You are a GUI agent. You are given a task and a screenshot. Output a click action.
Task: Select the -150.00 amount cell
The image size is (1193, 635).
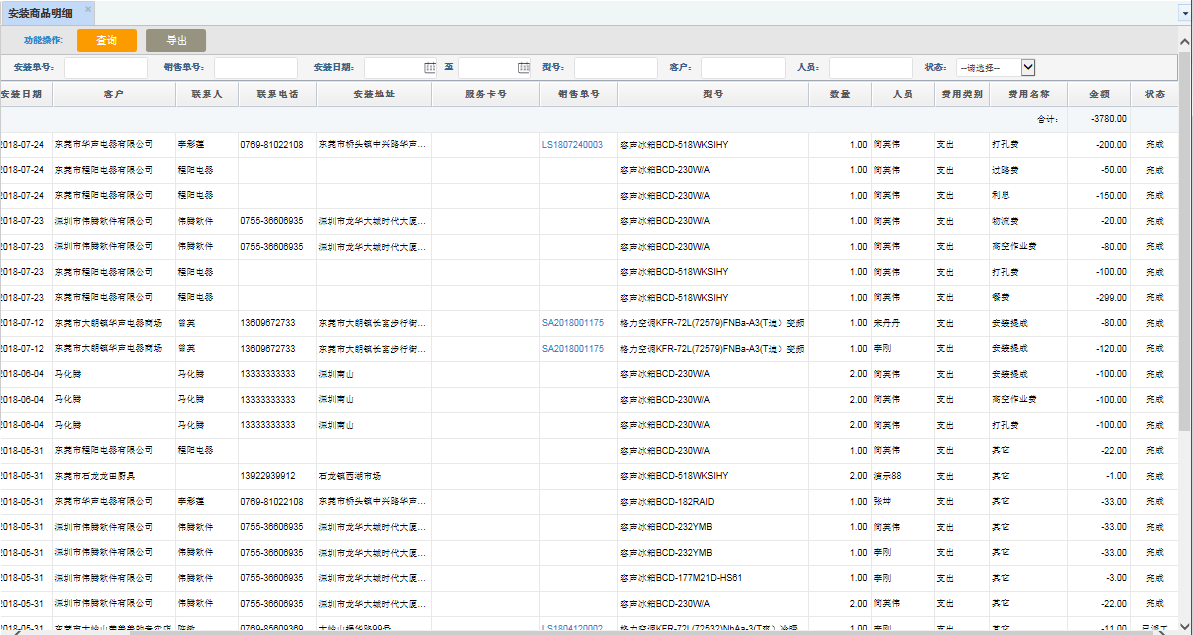(x=1099, y=195)
